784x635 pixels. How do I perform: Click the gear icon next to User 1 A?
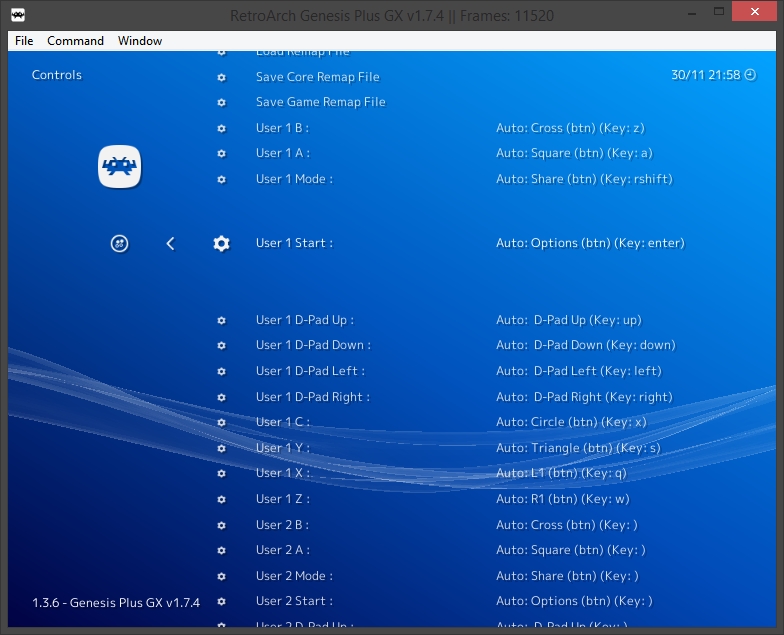tap(222, 154)
